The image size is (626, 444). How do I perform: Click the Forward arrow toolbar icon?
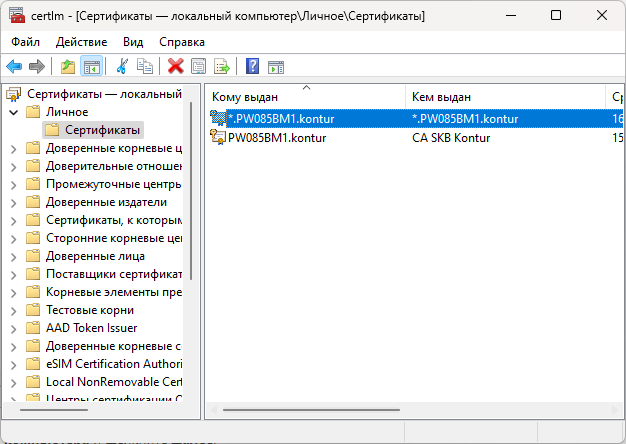coord(36,67)
